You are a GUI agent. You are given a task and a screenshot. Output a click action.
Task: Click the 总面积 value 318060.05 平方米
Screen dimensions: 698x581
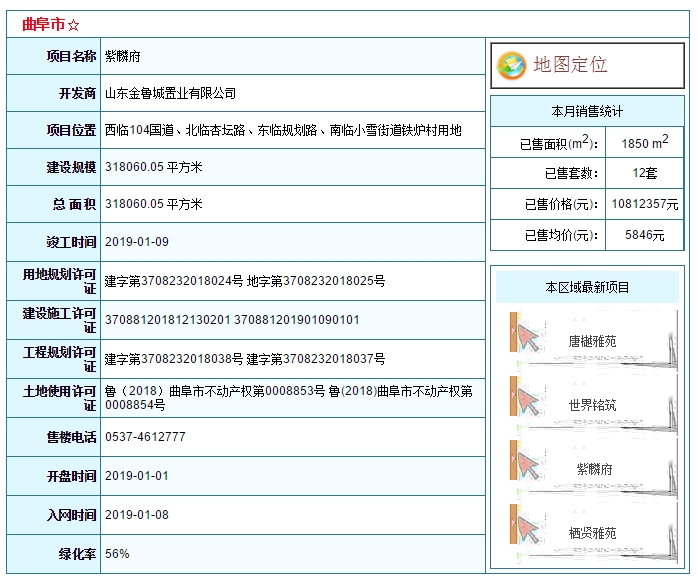pos(154,204)
